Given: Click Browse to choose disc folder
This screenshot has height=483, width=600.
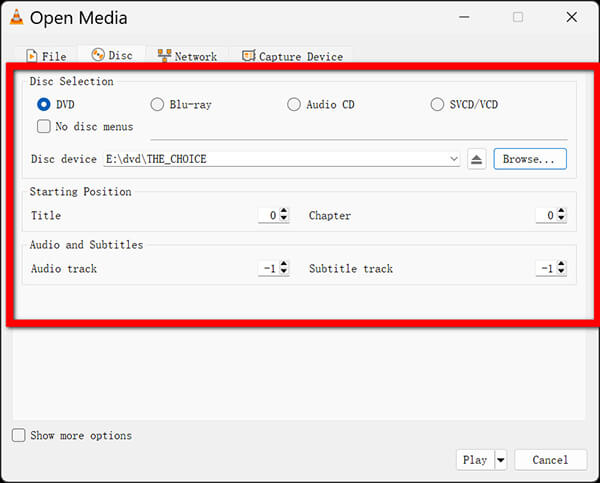Looking at the screenshot, I should [530, 159].
